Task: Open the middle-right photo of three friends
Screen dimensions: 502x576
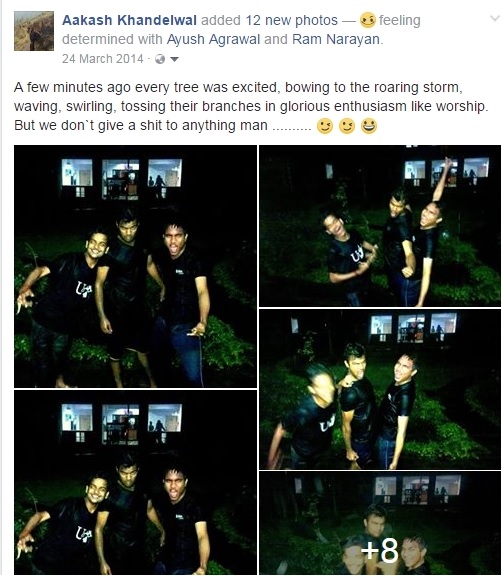Action: [380, 389]
